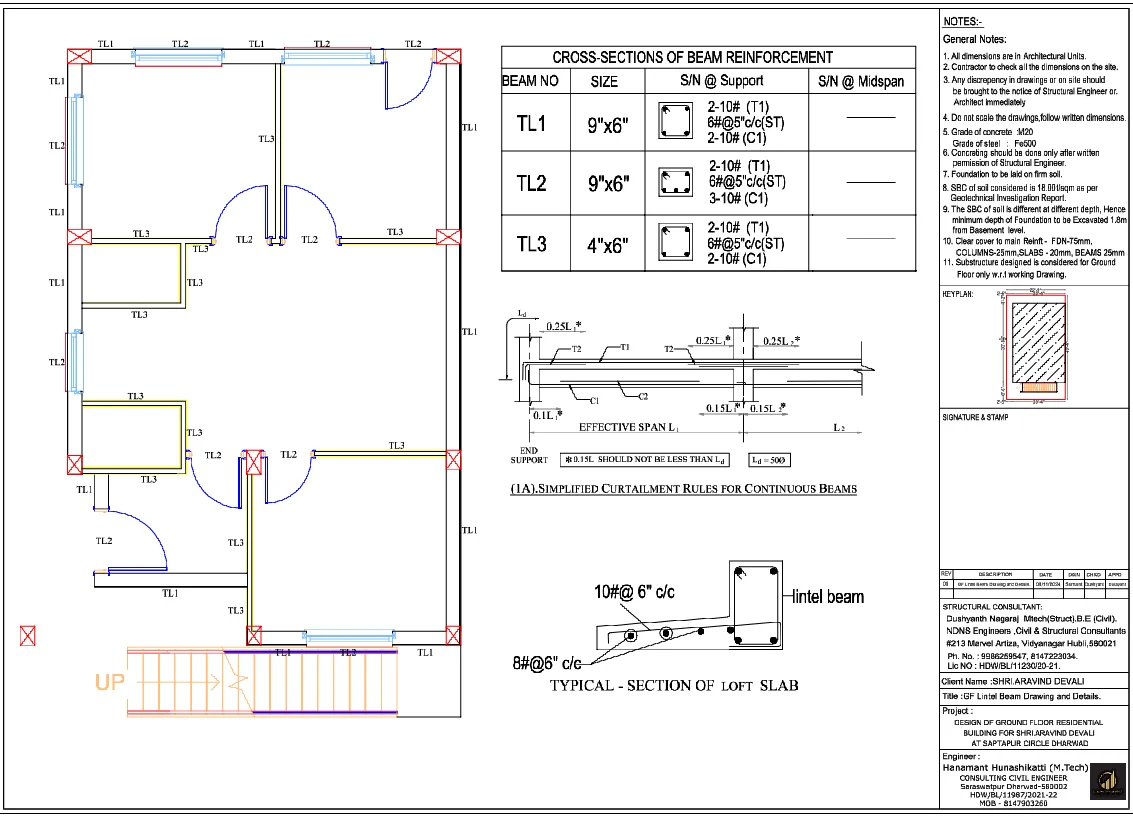Click note 7 Foundation to be laid on firm soil
The width and height of the screenshot is (1133, 816).
1002,174
